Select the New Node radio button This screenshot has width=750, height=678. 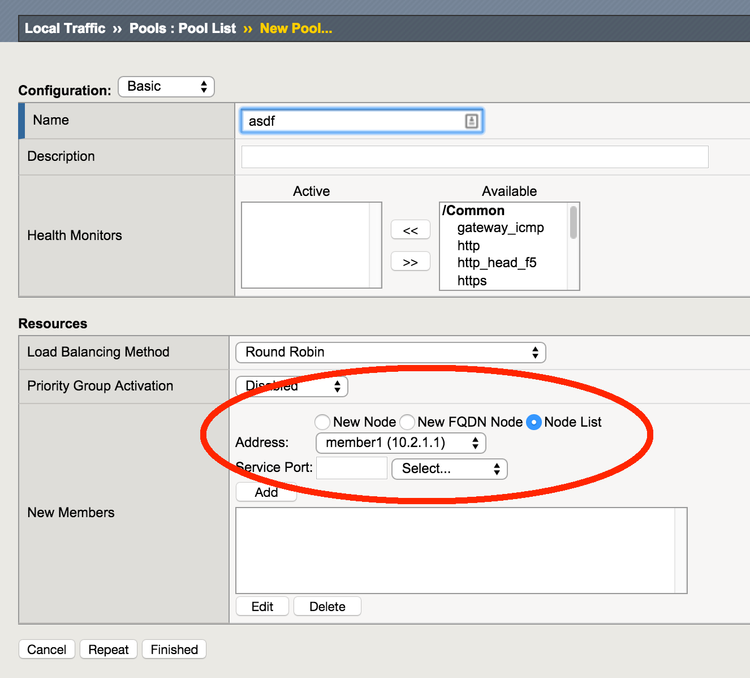[322, 422]
